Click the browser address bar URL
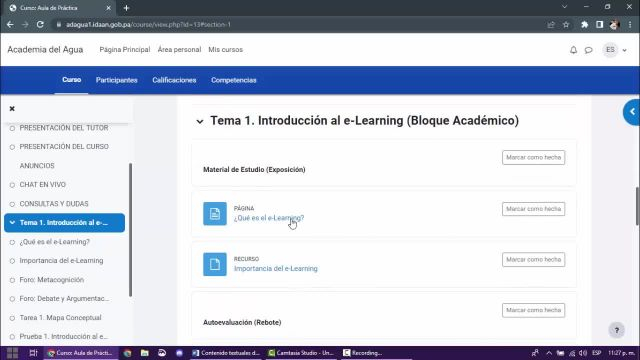This screenshot has height=360, width=640. pyautogui.click(x=148, y=24)
